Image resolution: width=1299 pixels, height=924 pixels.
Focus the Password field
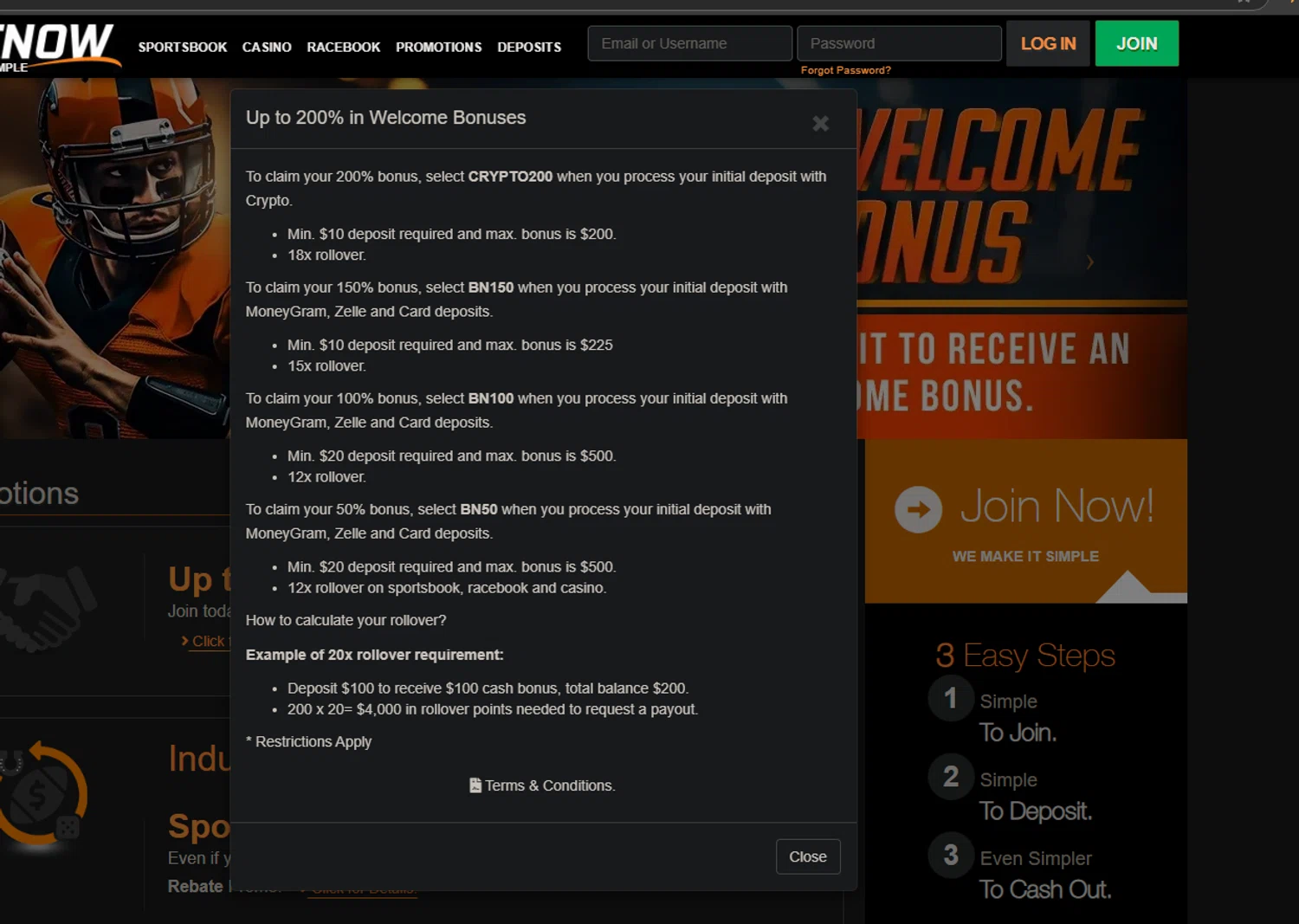tap(899, 43)
